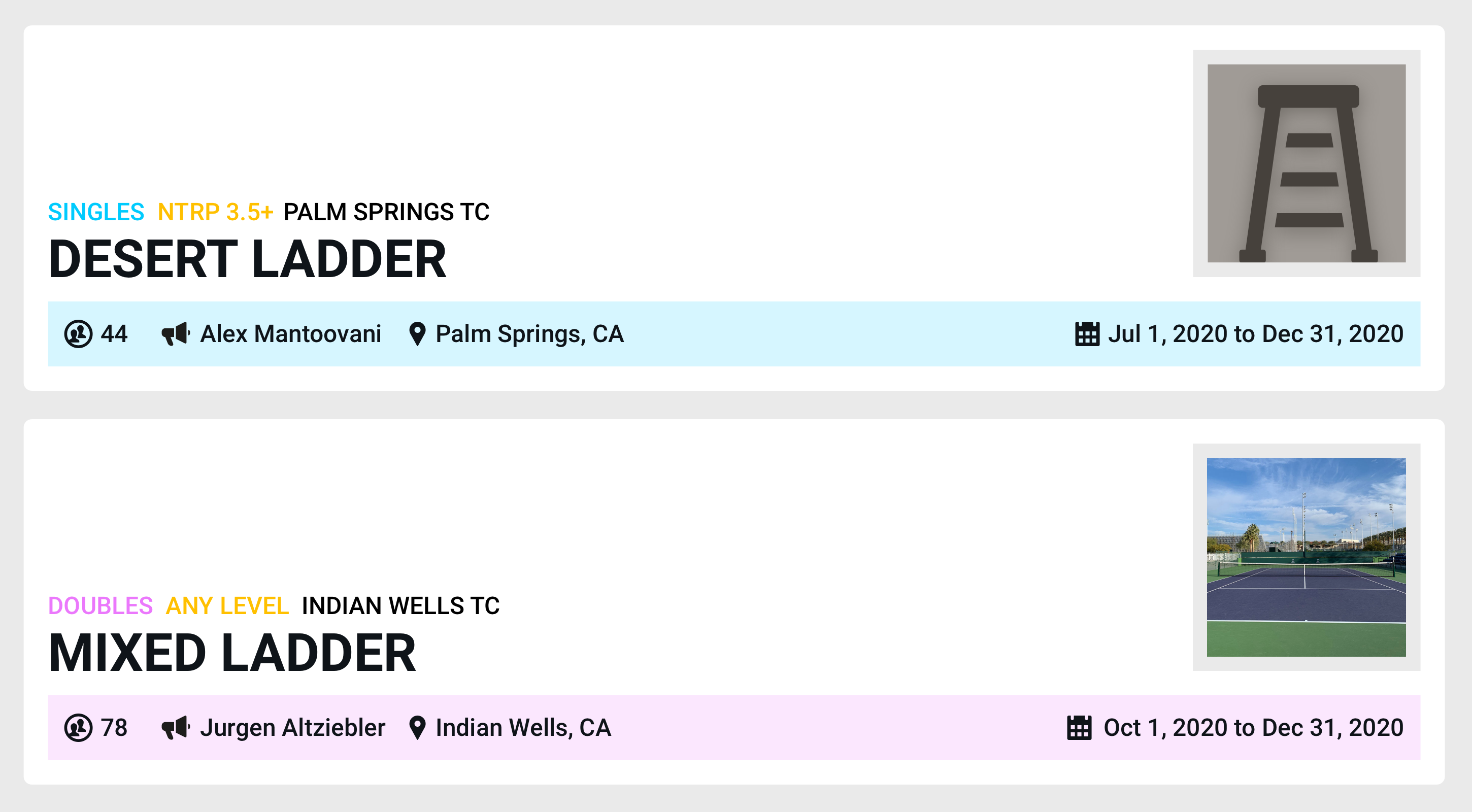Click the megaphone icon next to Jurgen Altziebler
The width and height of the screenshot is (1472, 812).
(x=176, y=727)
